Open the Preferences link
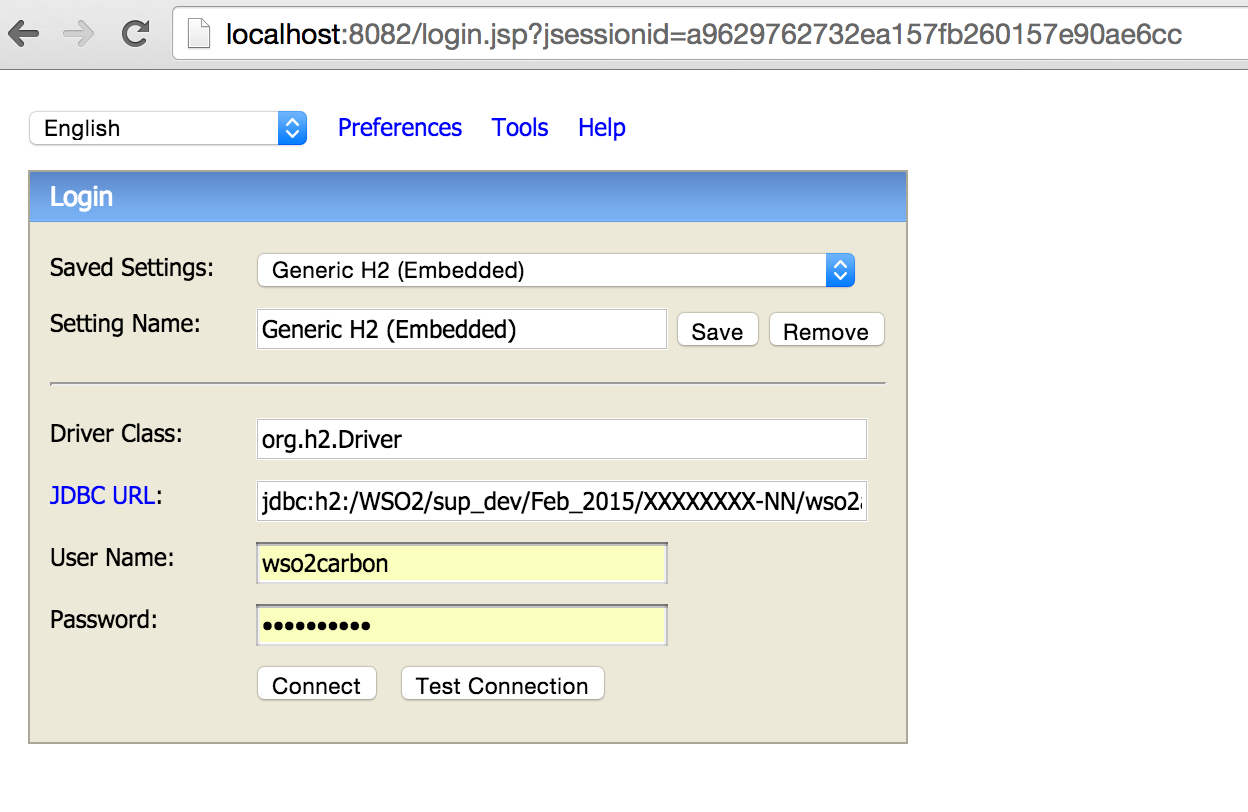 (400, 128)
